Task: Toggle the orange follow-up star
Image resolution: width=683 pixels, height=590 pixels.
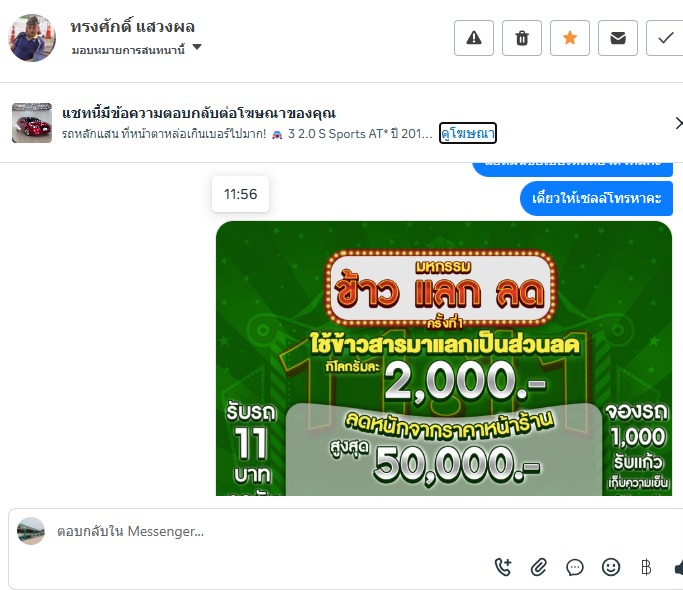Action: [x=569, y=38]
